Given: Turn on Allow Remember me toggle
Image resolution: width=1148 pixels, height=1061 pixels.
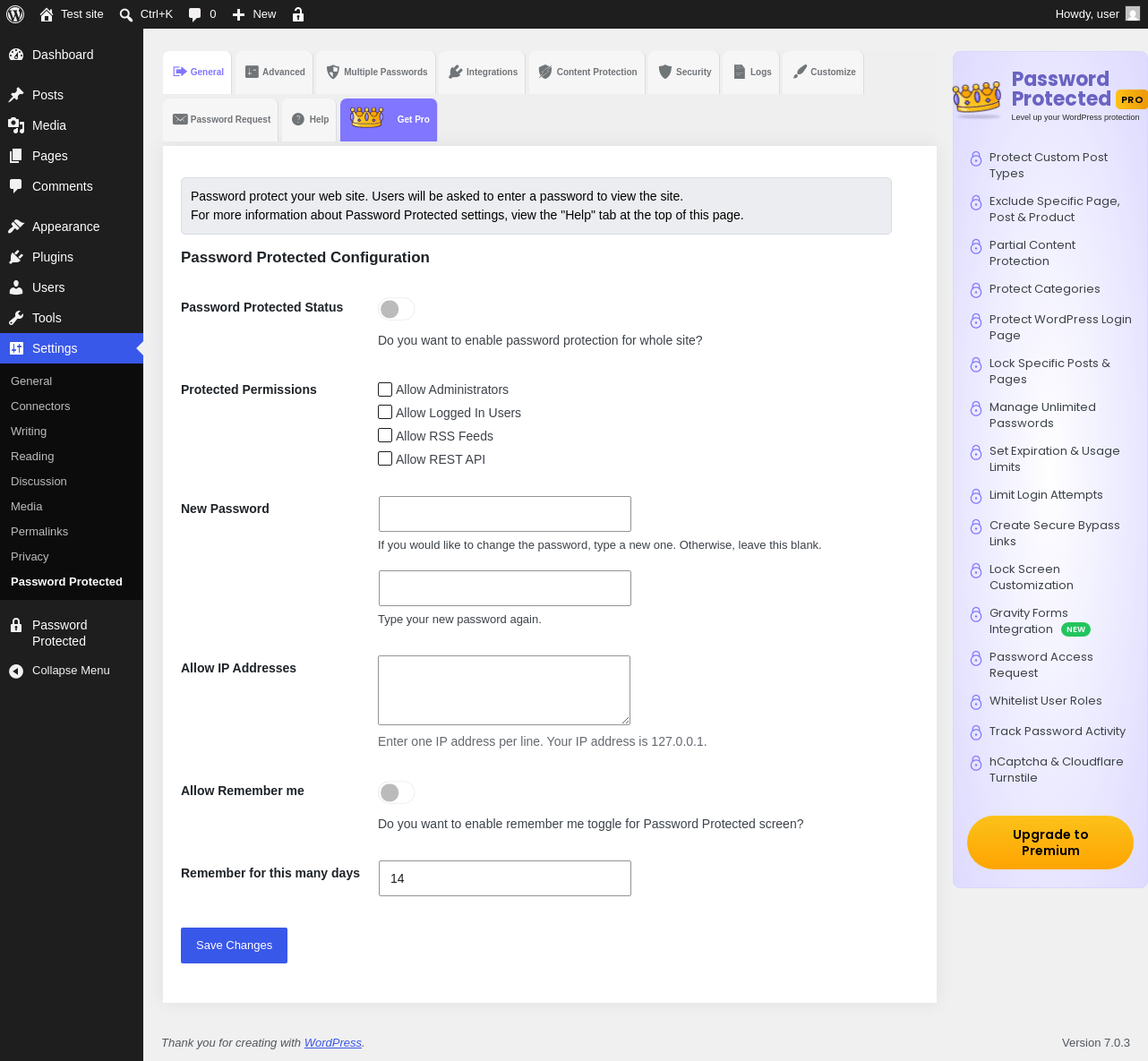Looking at the screenshot, I should (396, 792).
